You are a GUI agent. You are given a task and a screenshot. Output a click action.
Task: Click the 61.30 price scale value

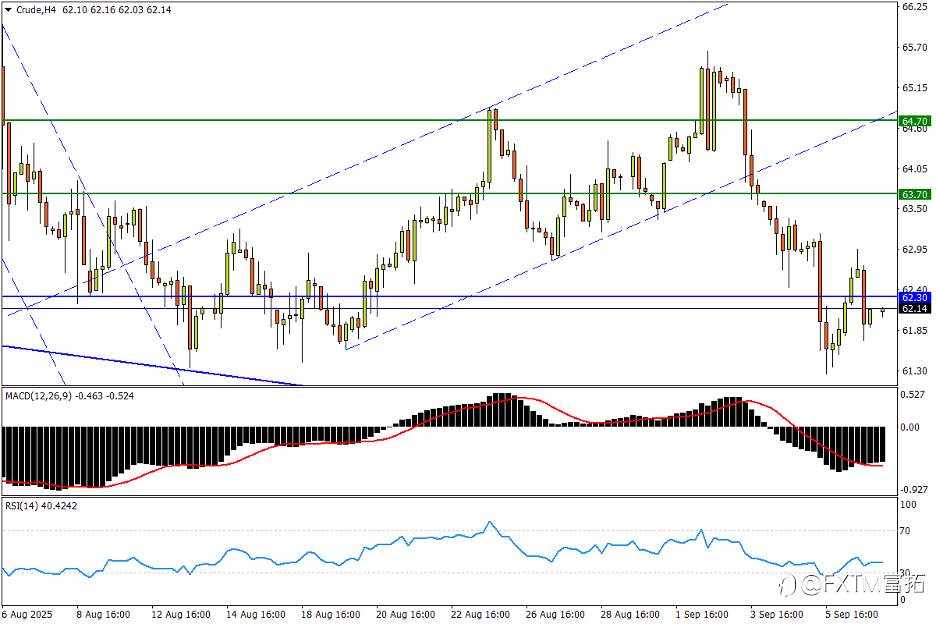[x=915, y=371]
